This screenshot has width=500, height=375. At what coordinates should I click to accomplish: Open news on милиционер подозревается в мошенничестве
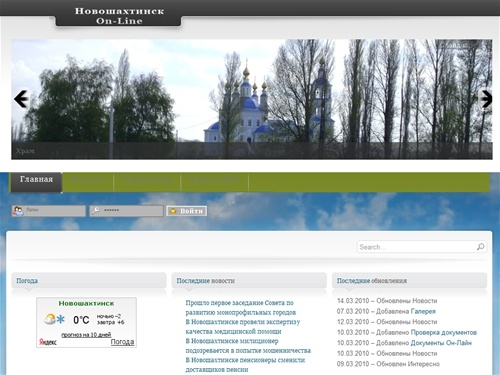248,346
